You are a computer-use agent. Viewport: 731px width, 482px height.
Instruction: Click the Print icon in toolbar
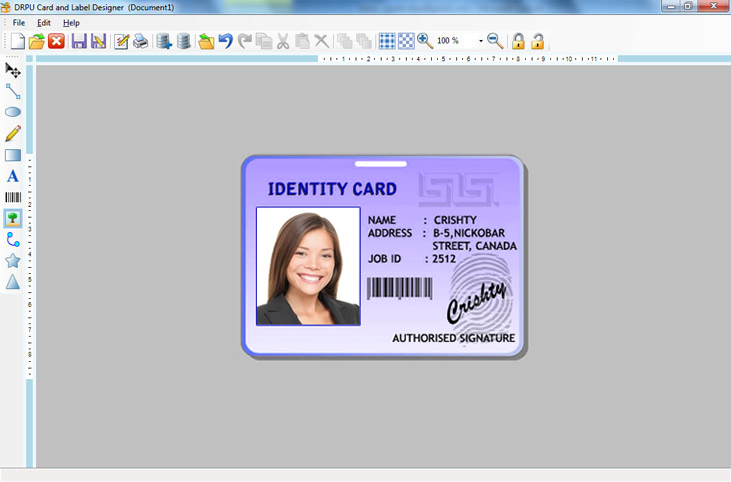point(141,41)
